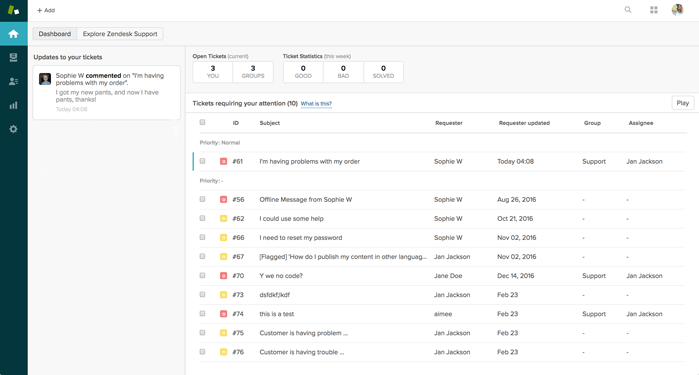Open ticket "I could use some help"
The image size is (699, 375).
pyautogui.click(x=292, y=218)
